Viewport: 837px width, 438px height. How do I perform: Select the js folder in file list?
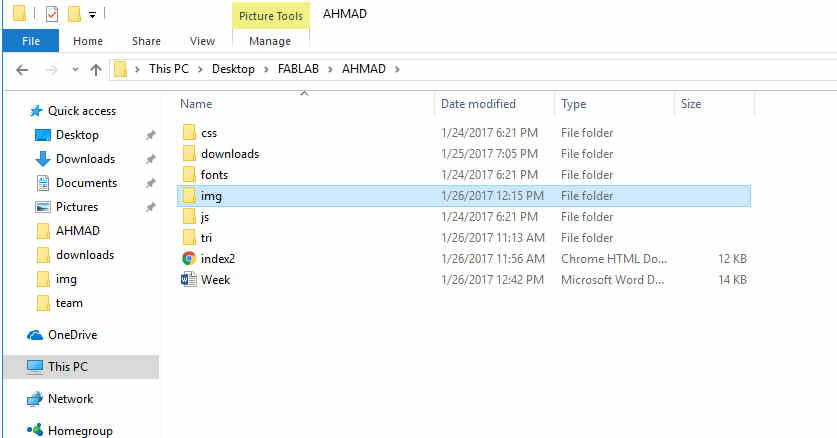coord(205,217)
